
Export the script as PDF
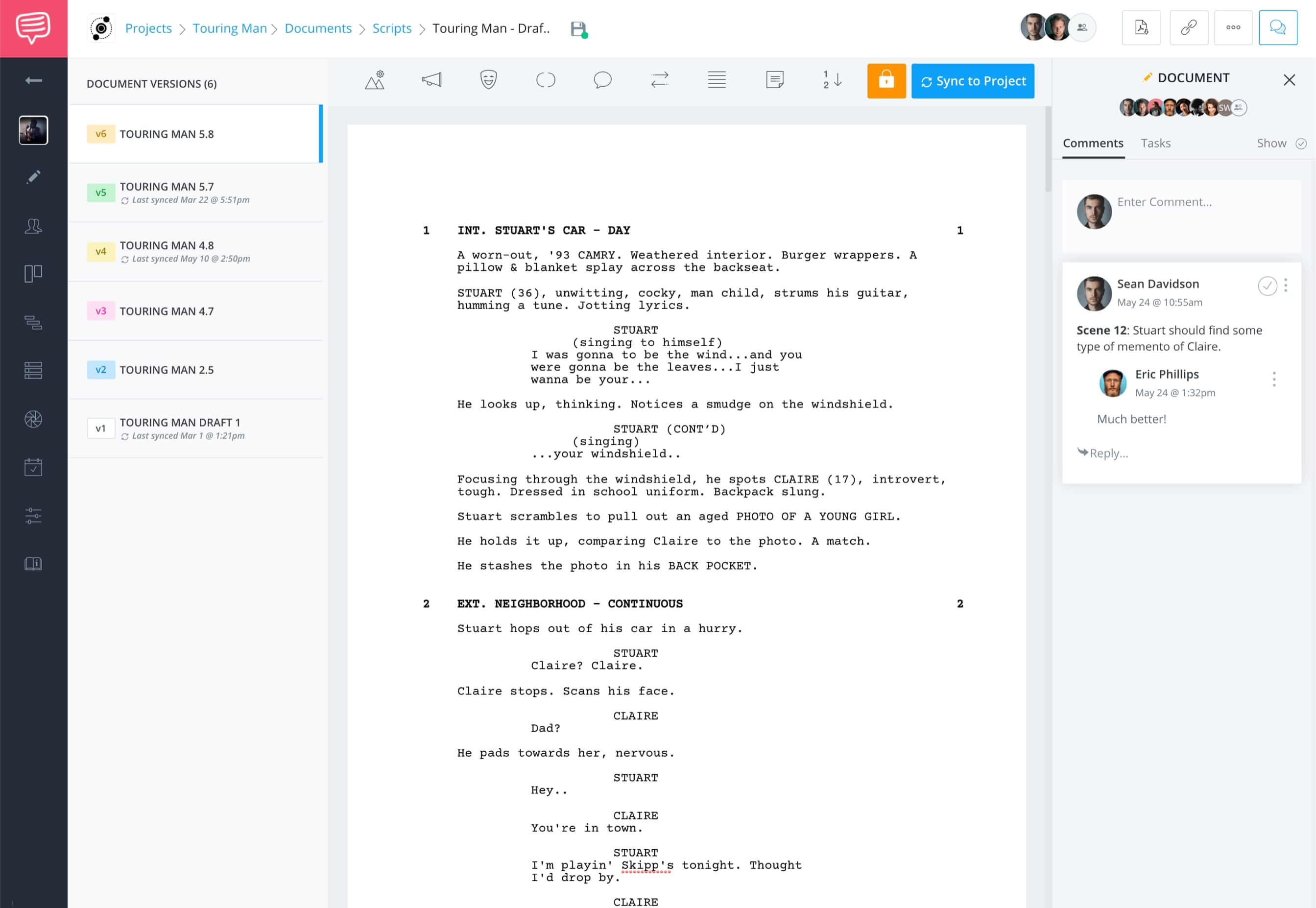pos(1141,27)
